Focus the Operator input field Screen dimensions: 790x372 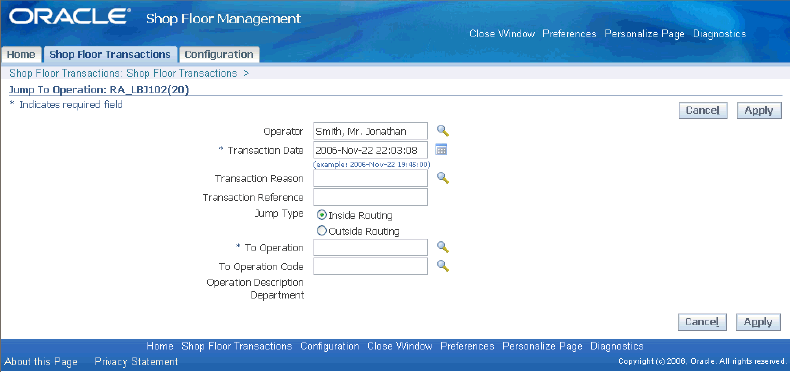(x=370, y=131)
